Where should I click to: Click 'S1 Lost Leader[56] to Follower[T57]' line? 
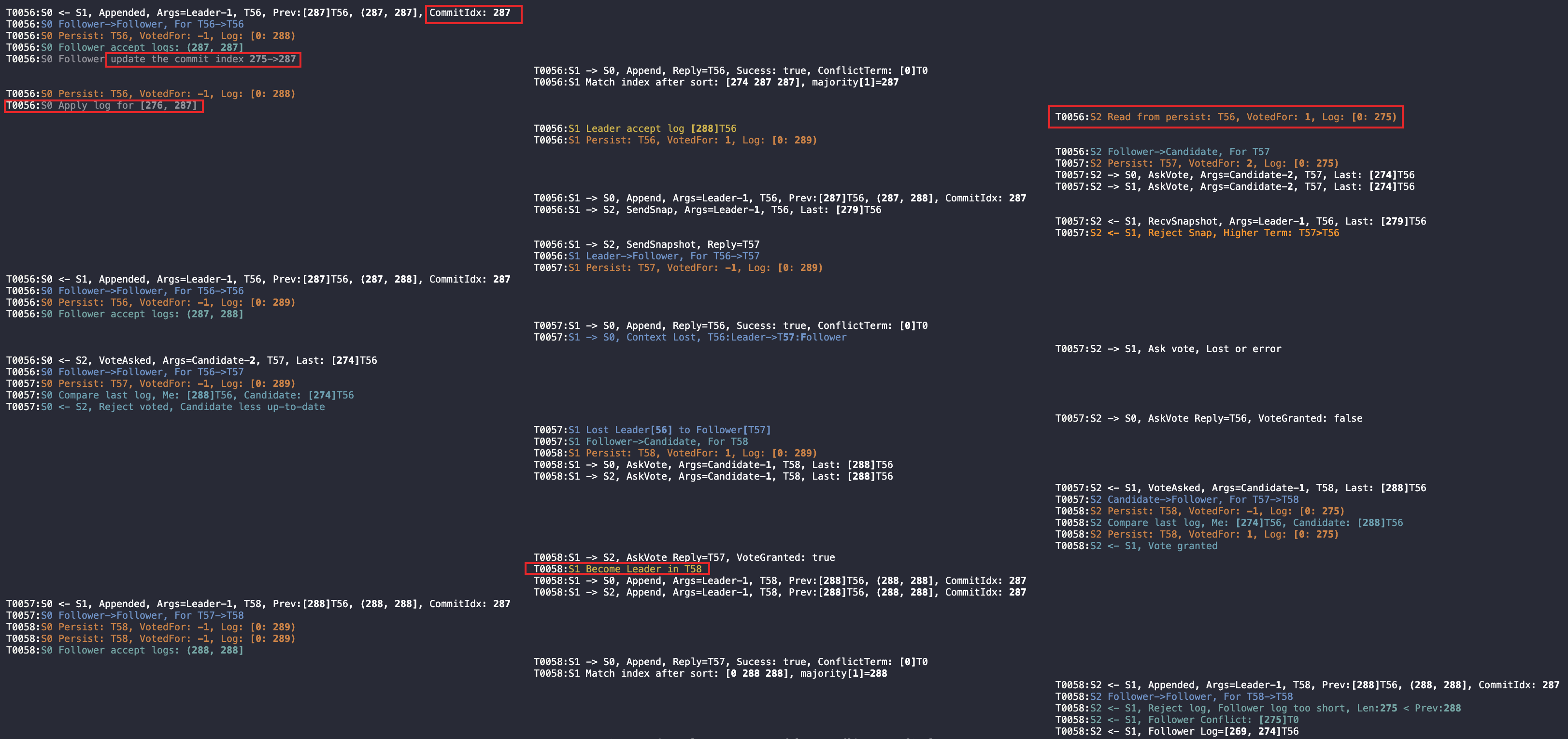[652, 430]
